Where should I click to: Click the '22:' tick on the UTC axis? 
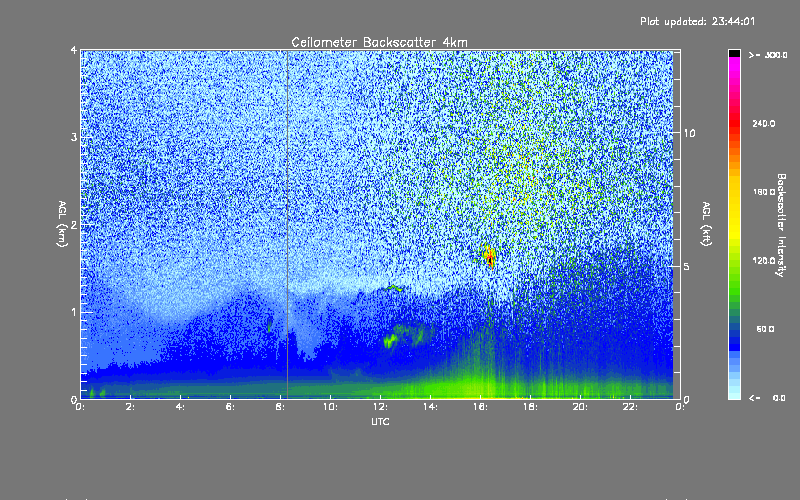click(630, 407)
